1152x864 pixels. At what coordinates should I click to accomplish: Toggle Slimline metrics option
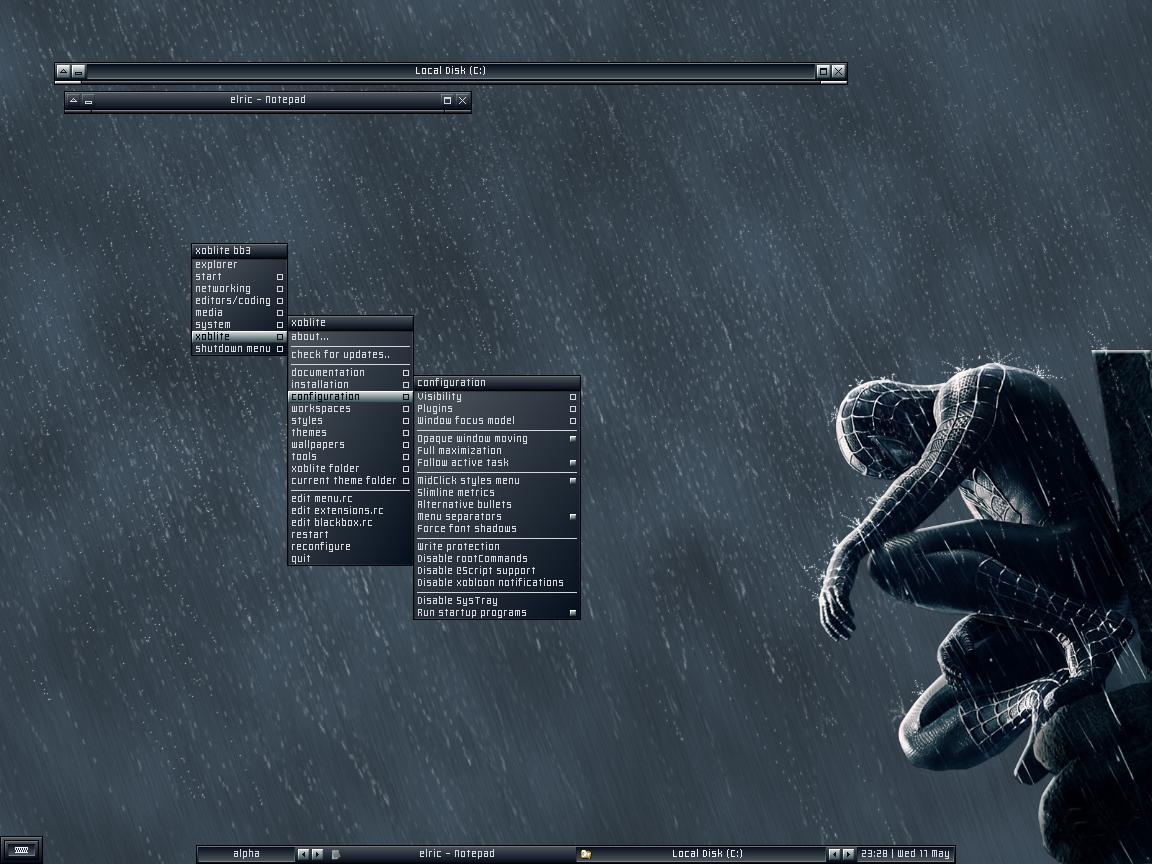coord(497,492)
